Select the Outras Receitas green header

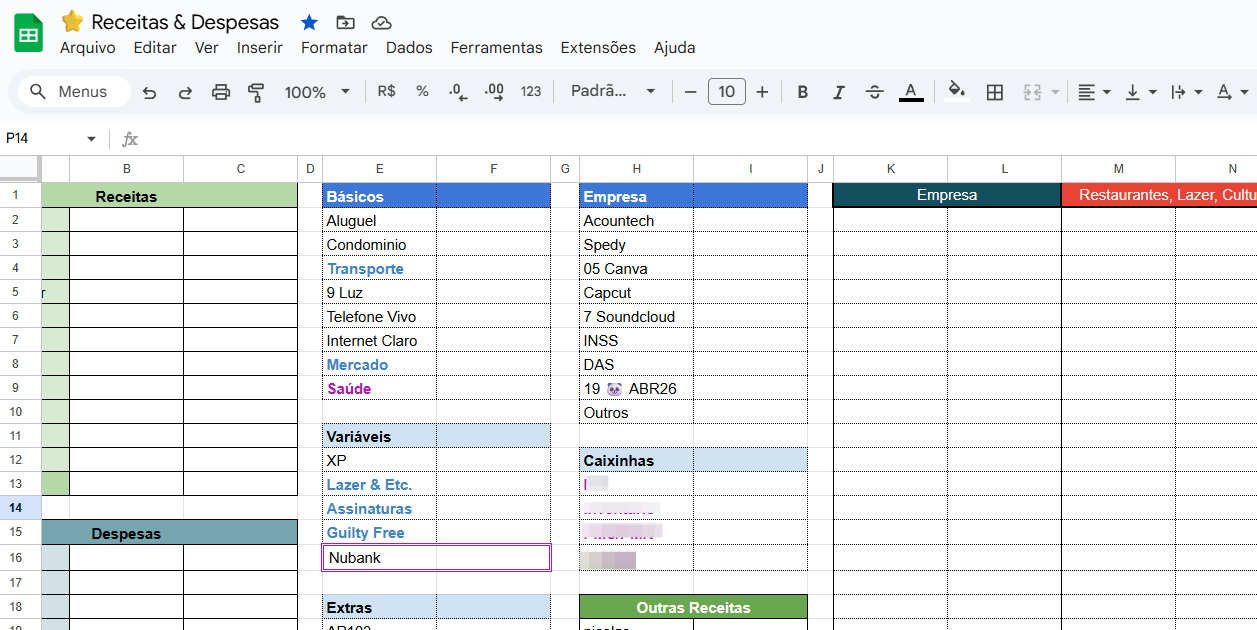[x=693, y=607]
